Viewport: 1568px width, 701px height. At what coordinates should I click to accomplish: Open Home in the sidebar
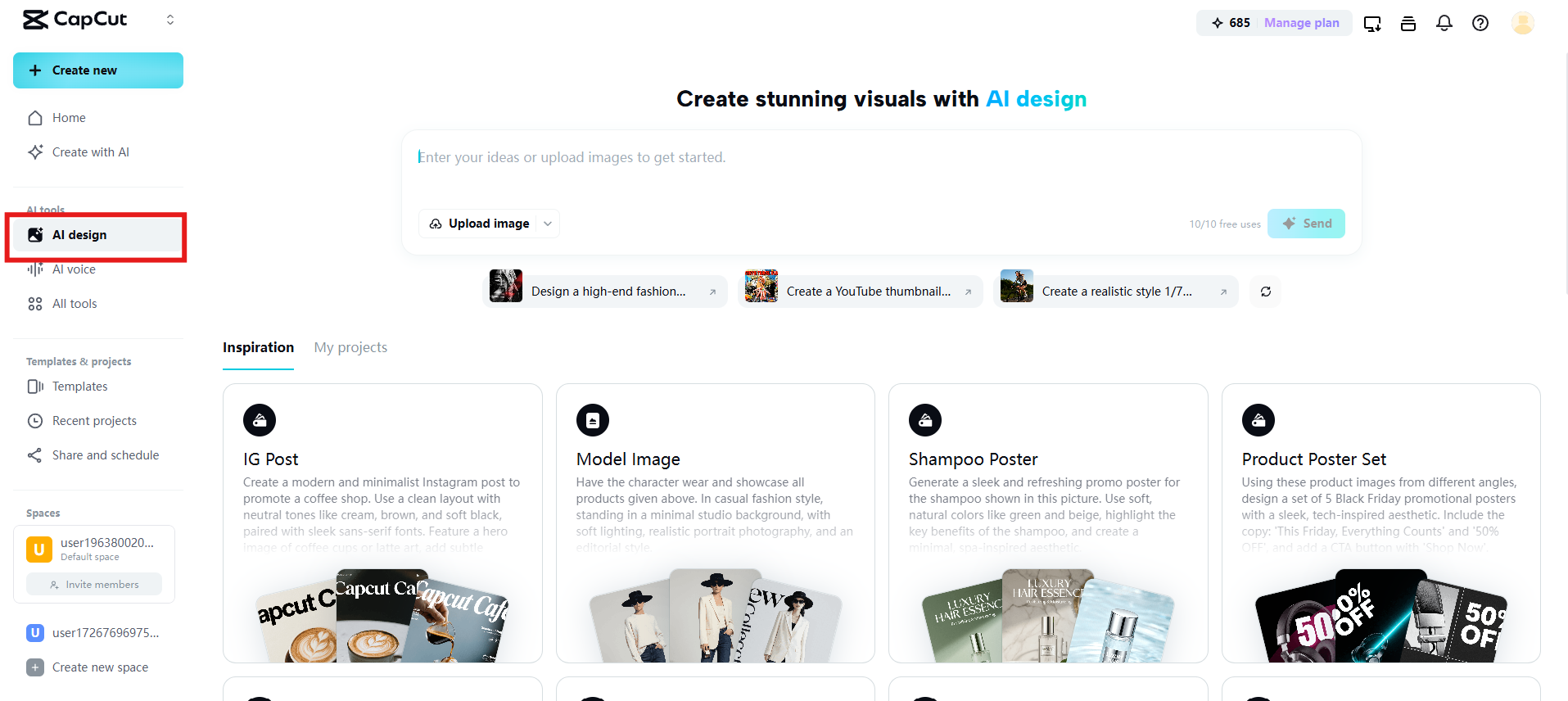click(98, 118)
